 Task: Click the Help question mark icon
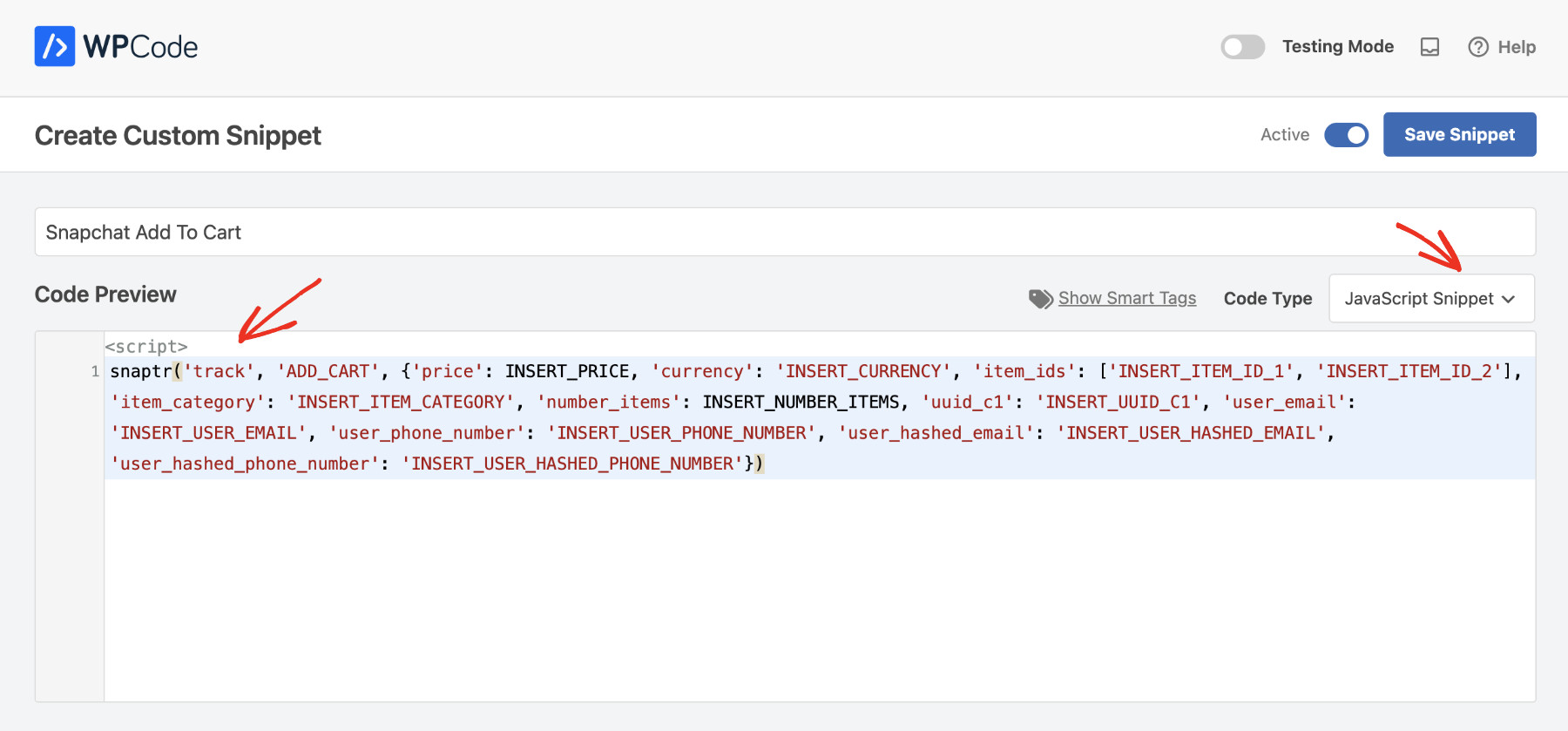tap(1478, 47)
